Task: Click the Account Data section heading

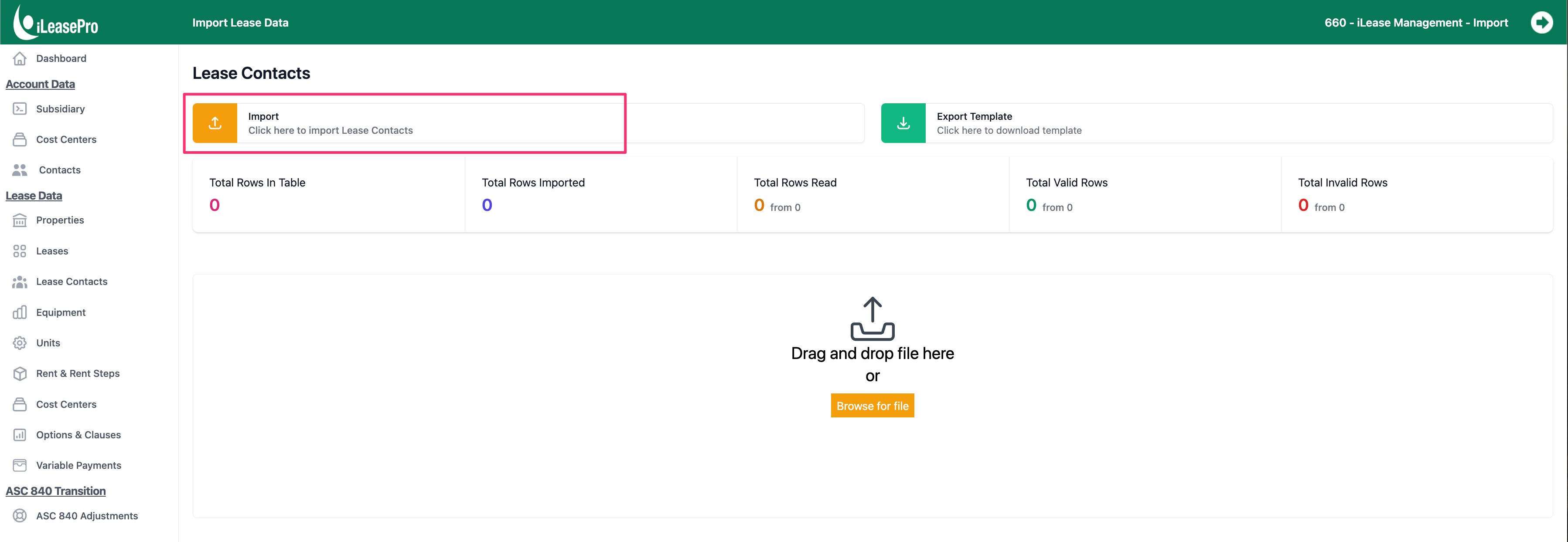Action: pos(40,84)
